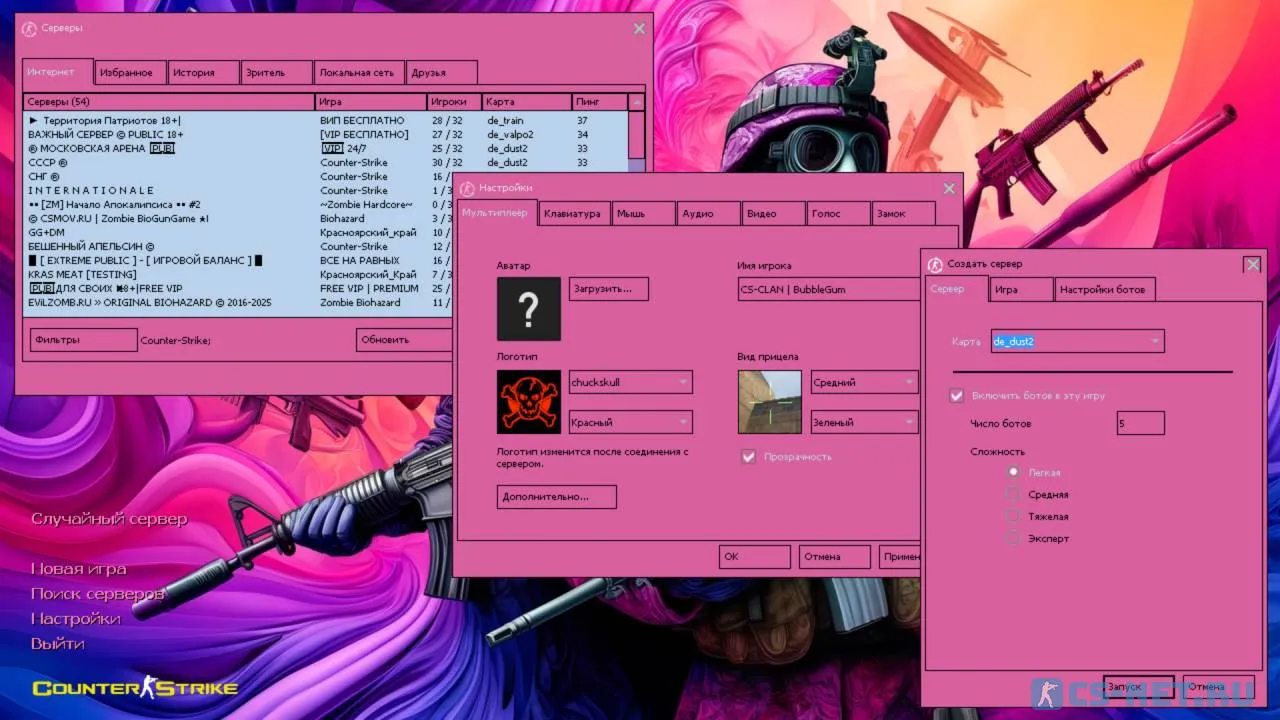Select the СССР © server row
This screenshot has width=1280, height=720.
[x=326, y=162]
